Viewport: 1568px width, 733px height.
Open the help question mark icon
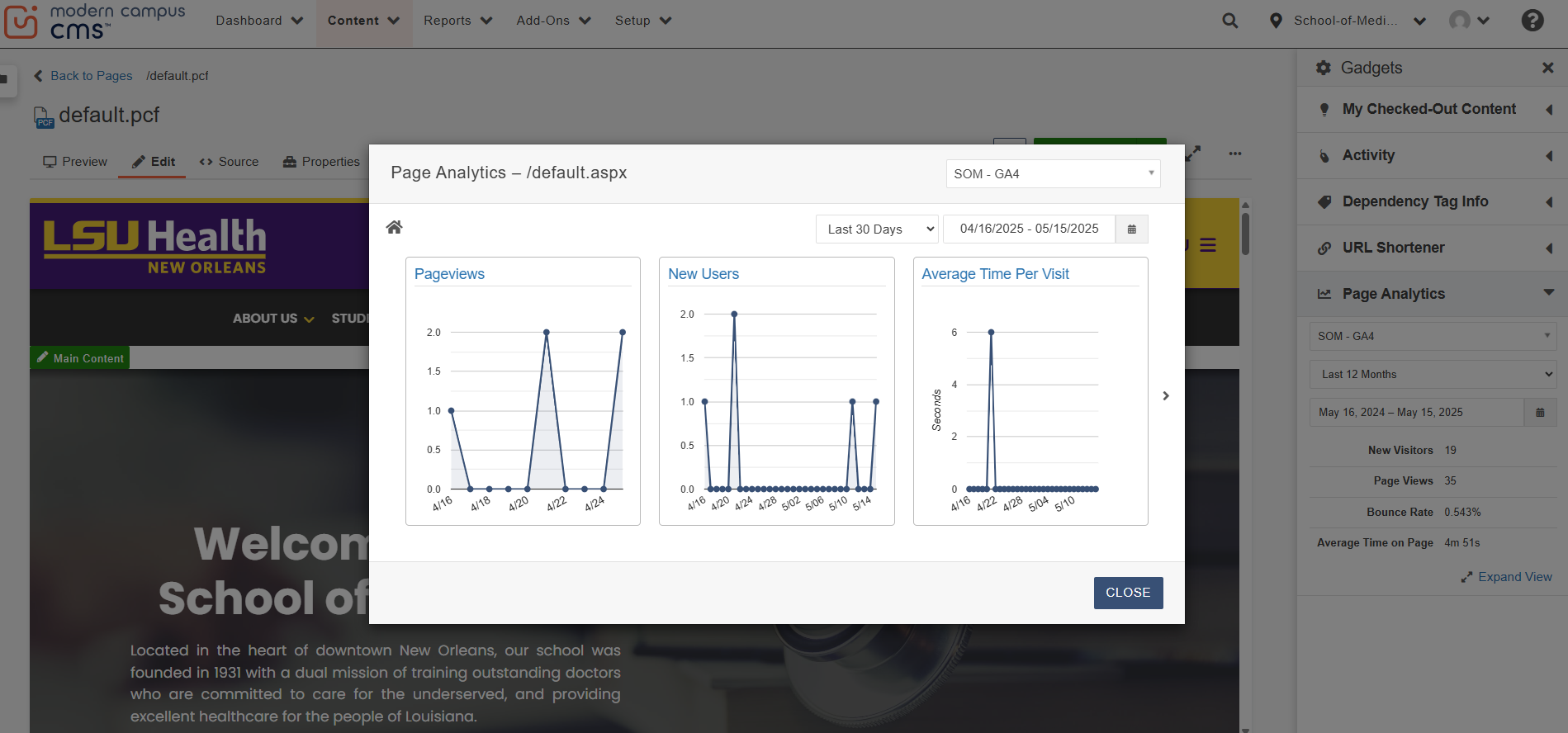click(1532, 21)
